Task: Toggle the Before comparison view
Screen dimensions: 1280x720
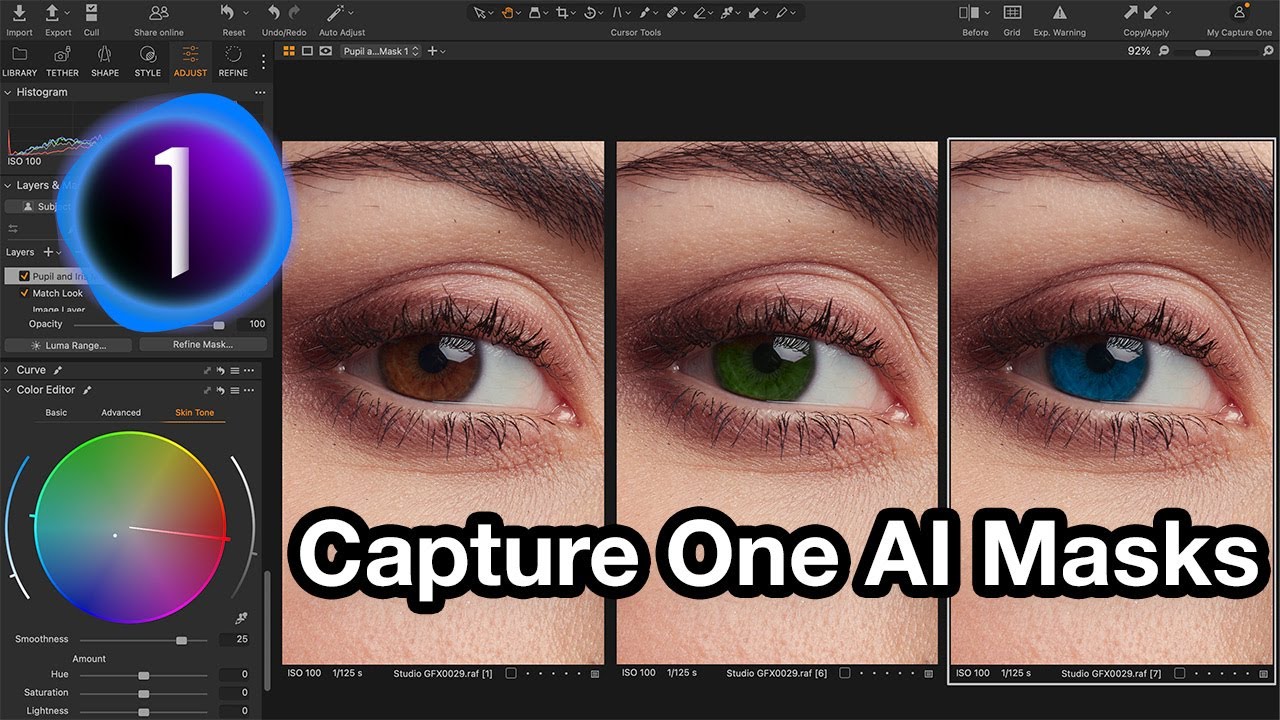Action: pyautogui.click(x=969, y=13)
